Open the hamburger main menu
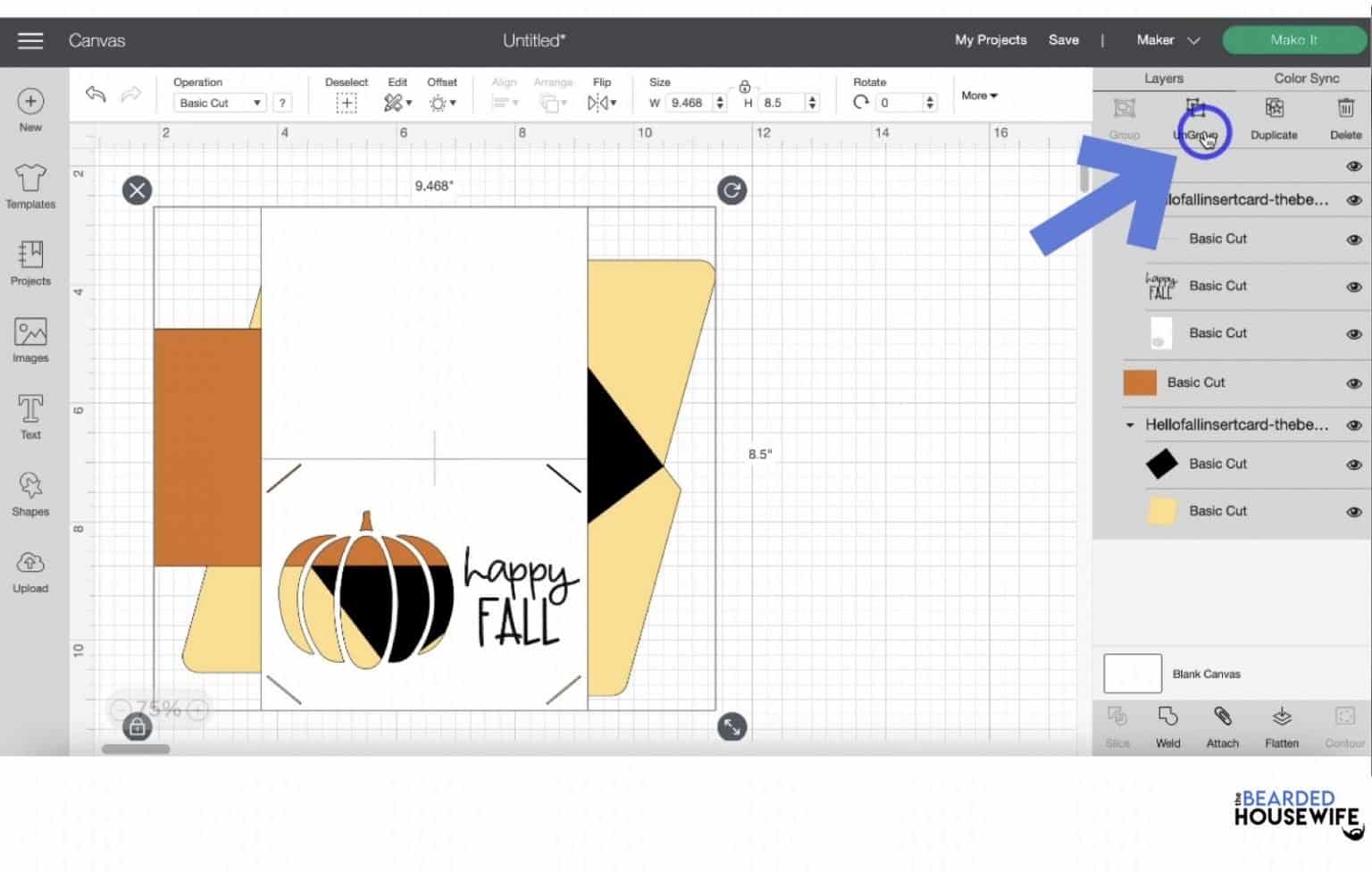1372x872 pixels. [x=30, y=40]
